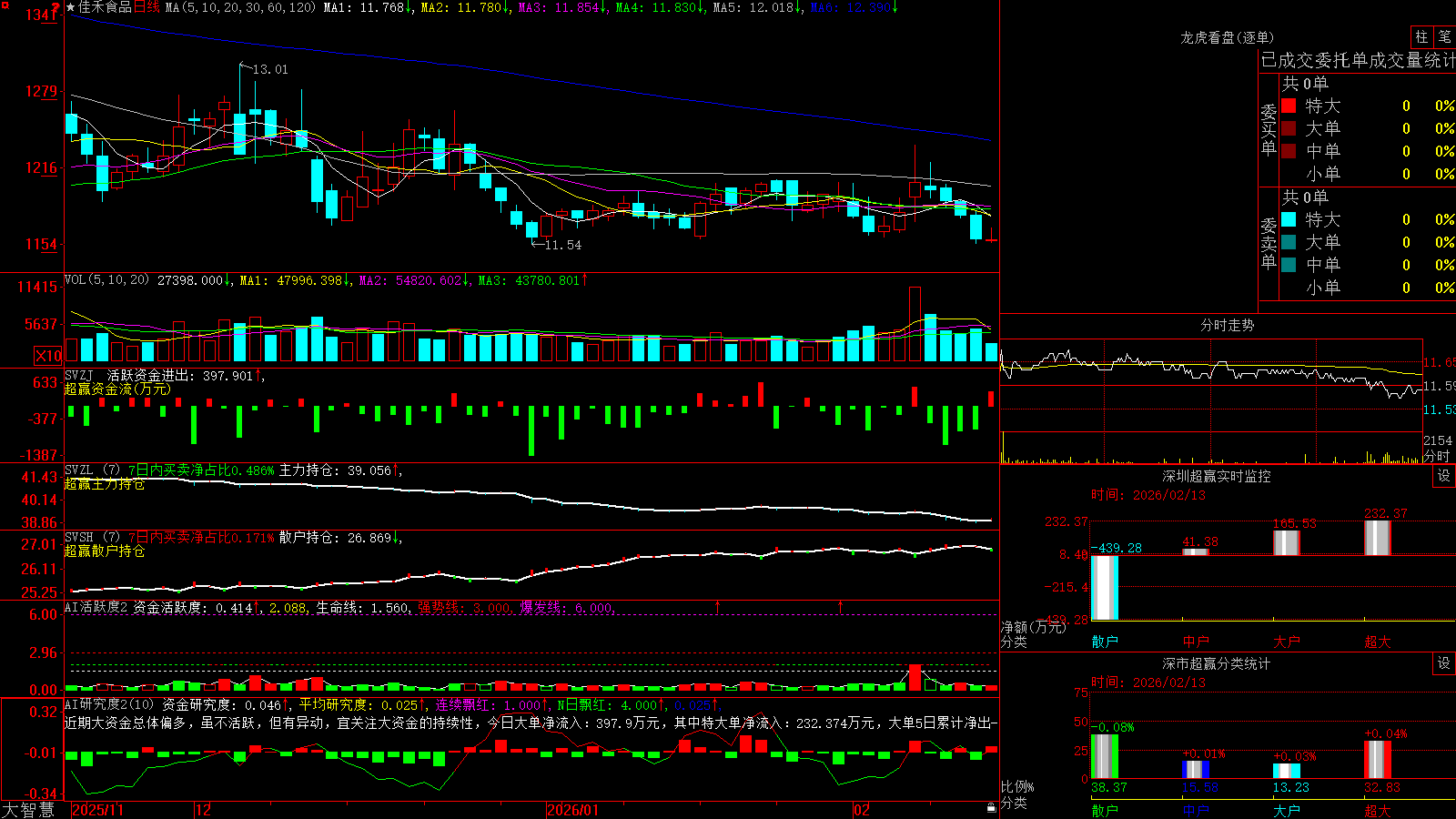The width and height of the screenshot is (1456, 819).
Task: Open the VOL(5,10,20) indicator parameters
Action: click(106, 279)
